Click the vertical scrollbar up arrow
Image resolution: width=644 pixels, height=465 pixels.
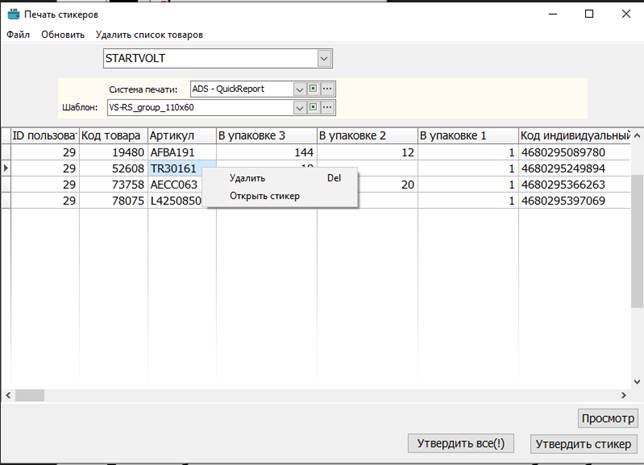pos(637,136)
